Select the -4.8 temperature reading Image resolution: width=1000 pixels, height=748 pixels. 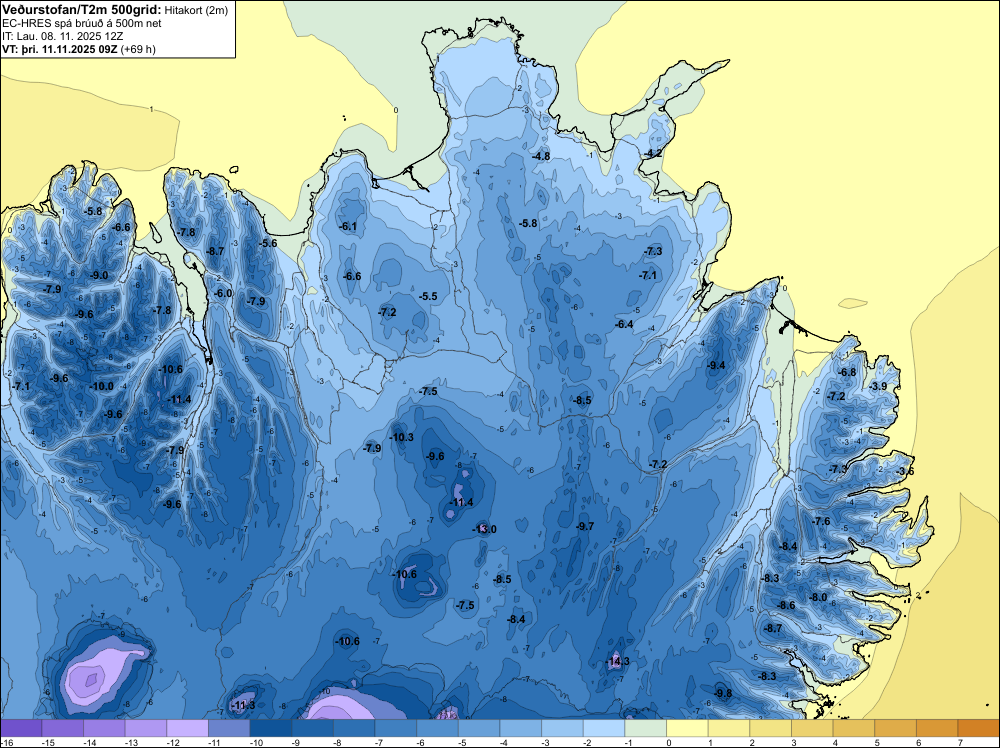[541, 156]
